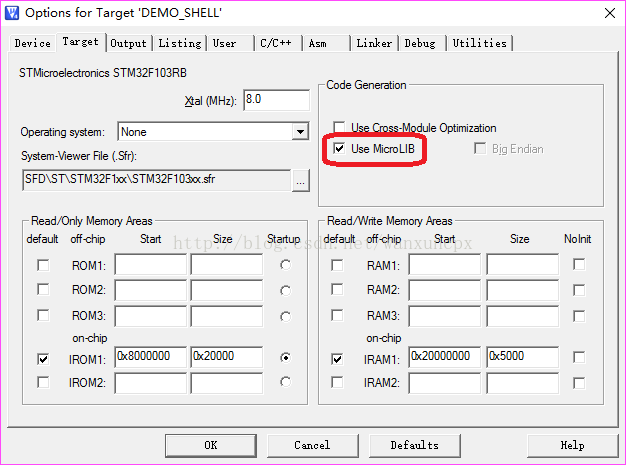Click IROM1 Size field showing 0x20000
Screen dimensions: 626x465
(227, 357)
